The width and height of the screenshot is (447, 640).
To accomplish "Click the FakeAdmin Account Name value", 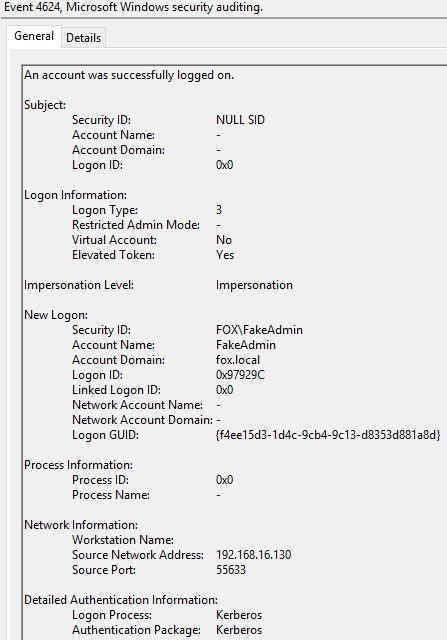I will tap(246, 345).
